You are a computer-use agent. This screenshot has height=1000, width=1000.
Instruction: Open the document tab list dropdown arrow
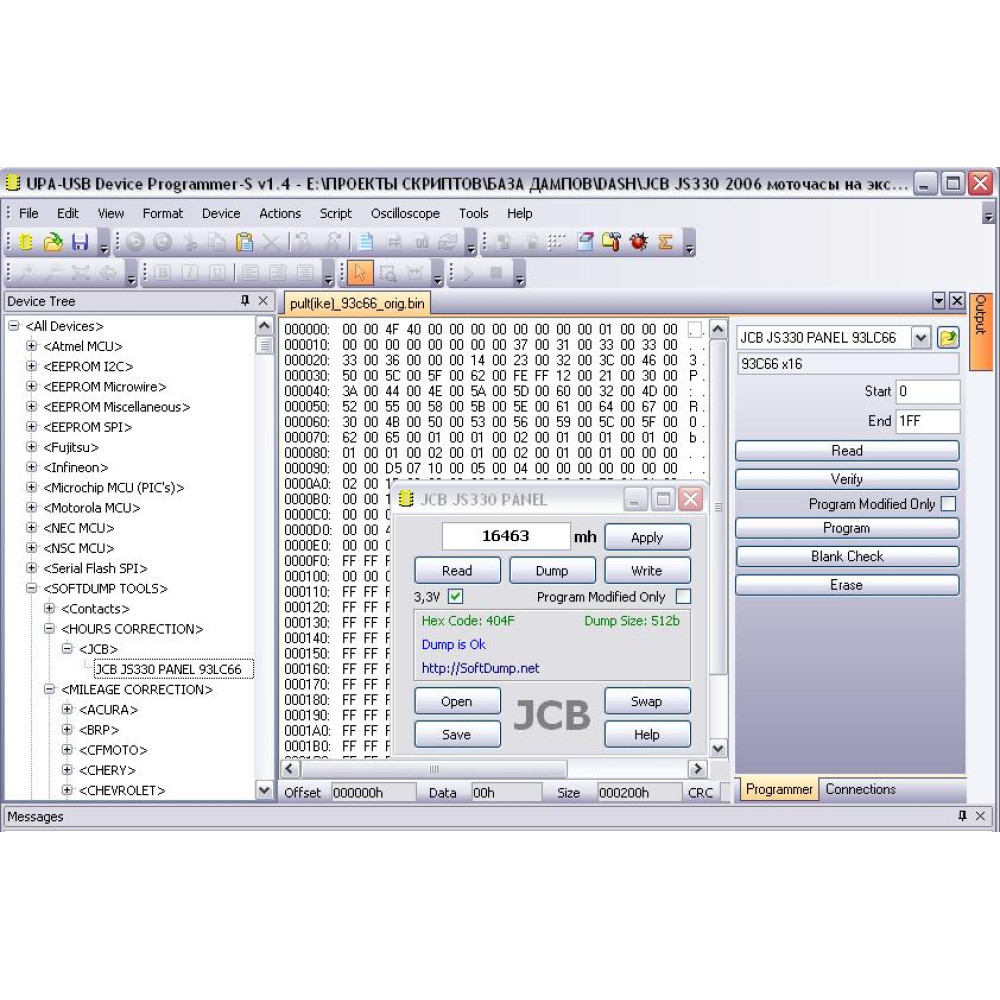[x=938, y=300]
